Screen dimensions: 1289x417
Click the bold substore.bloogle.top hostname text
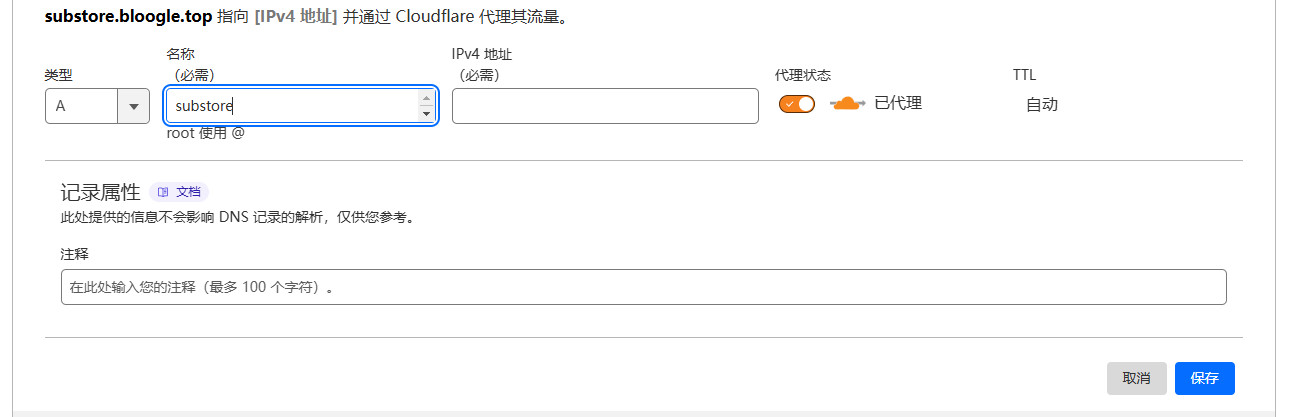tap(129, 17)
